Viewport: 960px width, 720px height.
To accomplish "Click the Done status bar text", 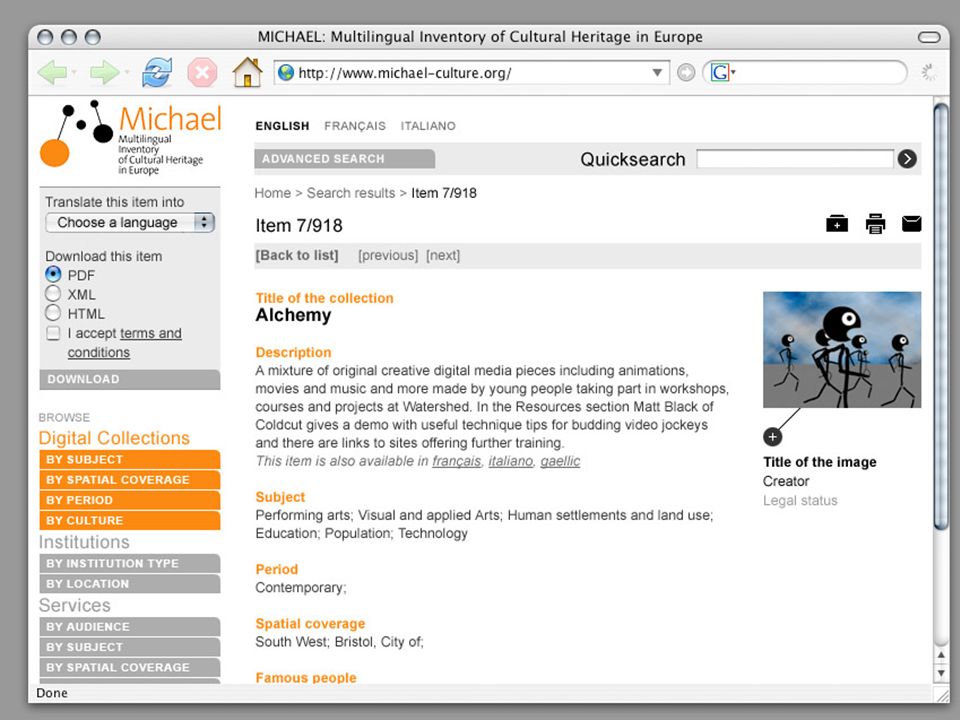I will (x=52, y=693).
